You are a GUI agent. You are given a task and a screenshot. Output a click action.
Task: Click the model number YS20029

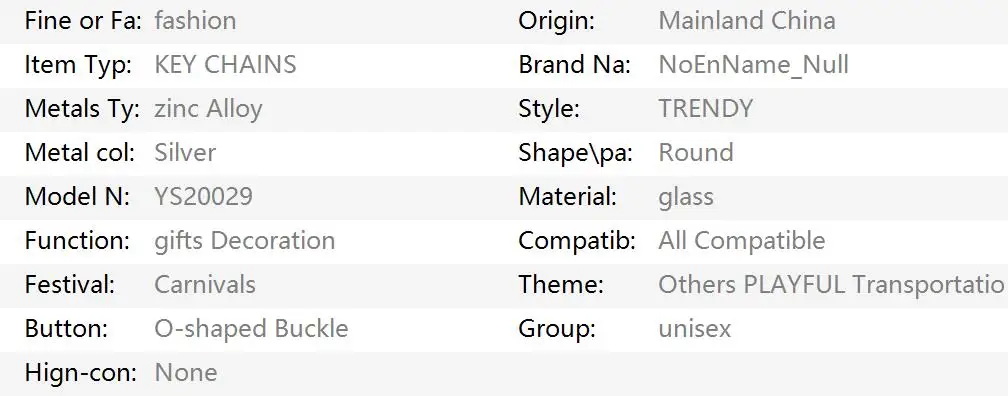coord(203,196)
